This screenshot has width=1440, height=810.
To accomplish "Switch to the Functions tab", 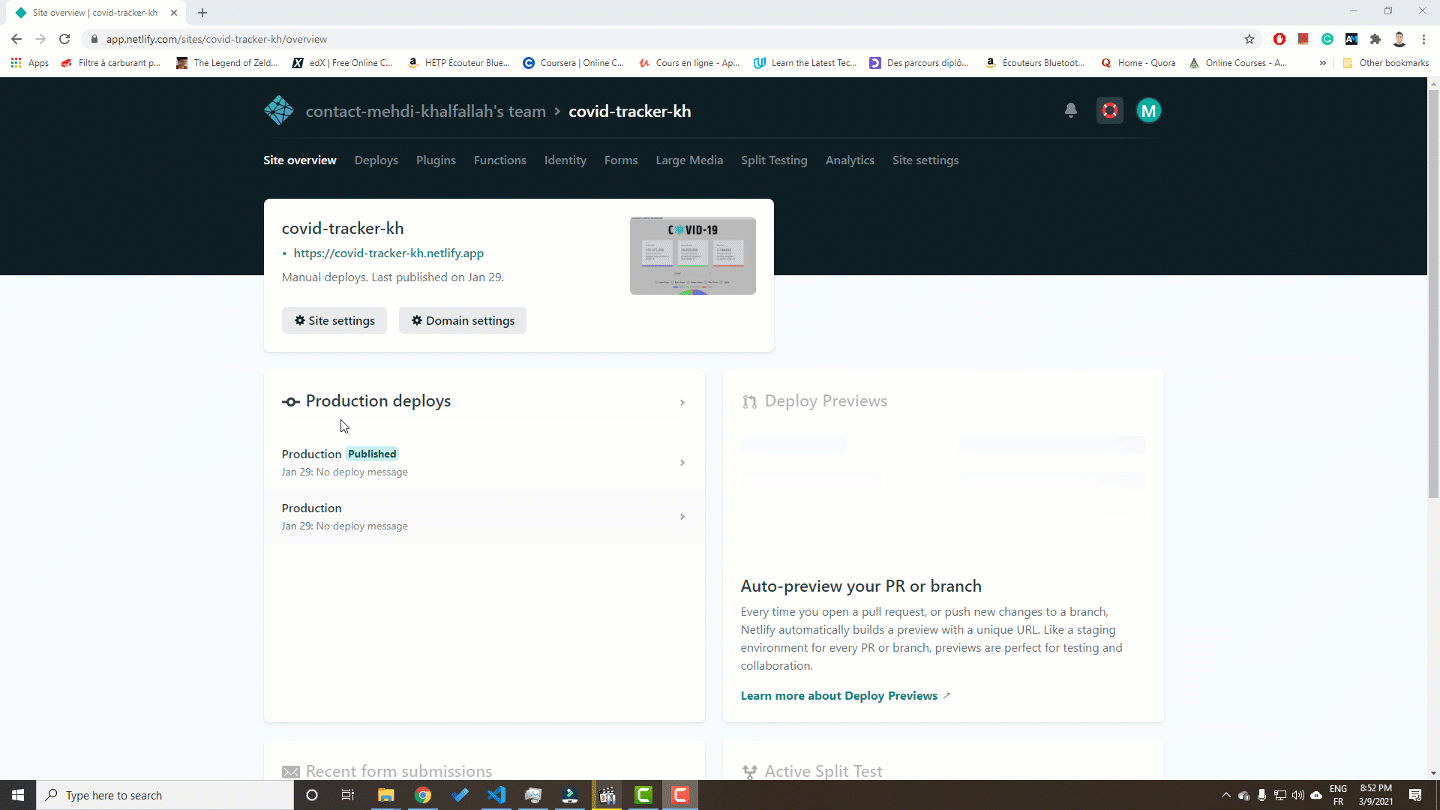I will [500, 160].
